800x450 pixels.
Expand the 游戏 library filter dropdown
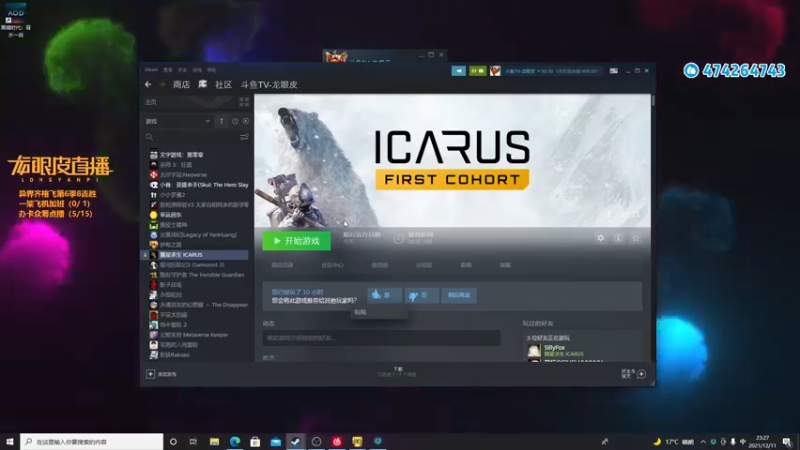[178, 121]
